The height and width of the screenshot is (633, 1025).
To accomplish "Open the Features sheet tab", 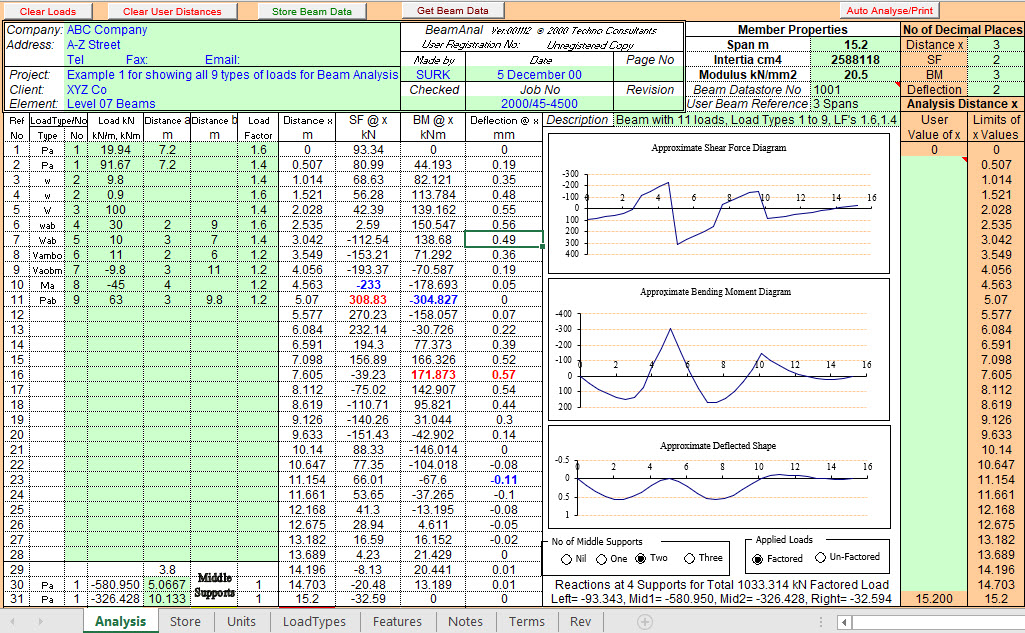I will click(x=396, y=621).
